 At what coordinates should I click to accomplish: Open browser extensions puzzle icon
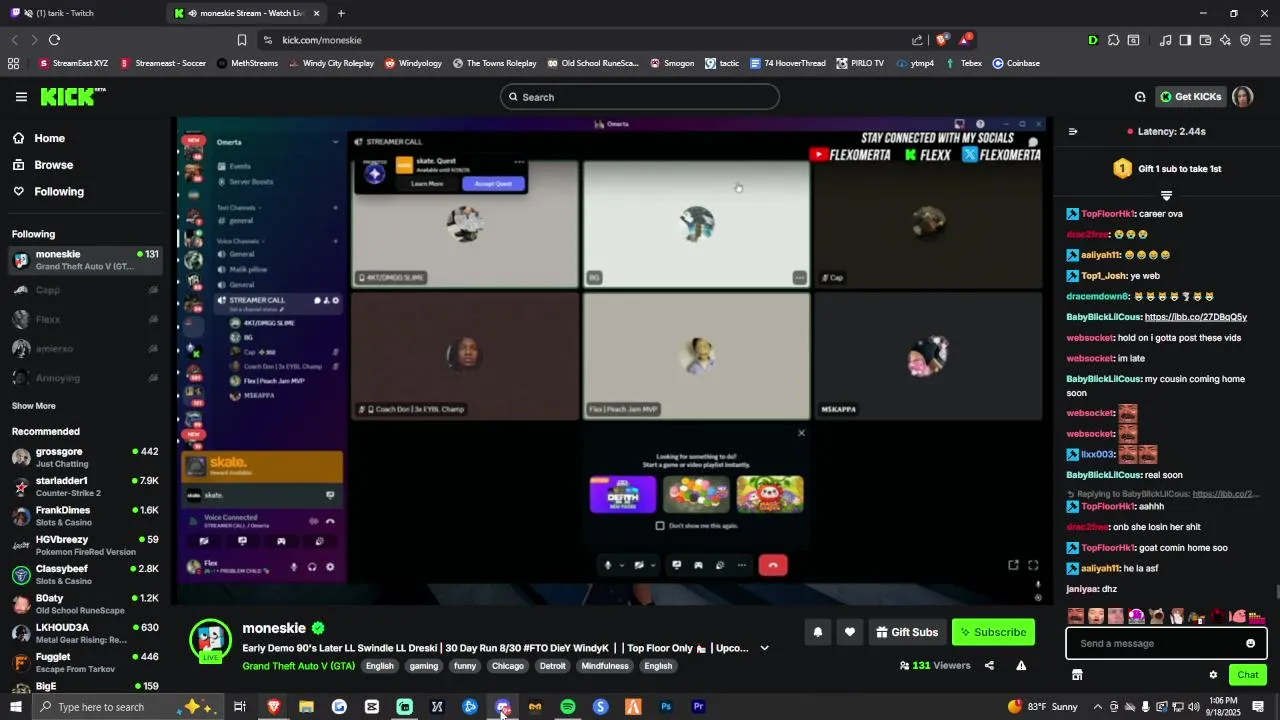coord(1113,40)
